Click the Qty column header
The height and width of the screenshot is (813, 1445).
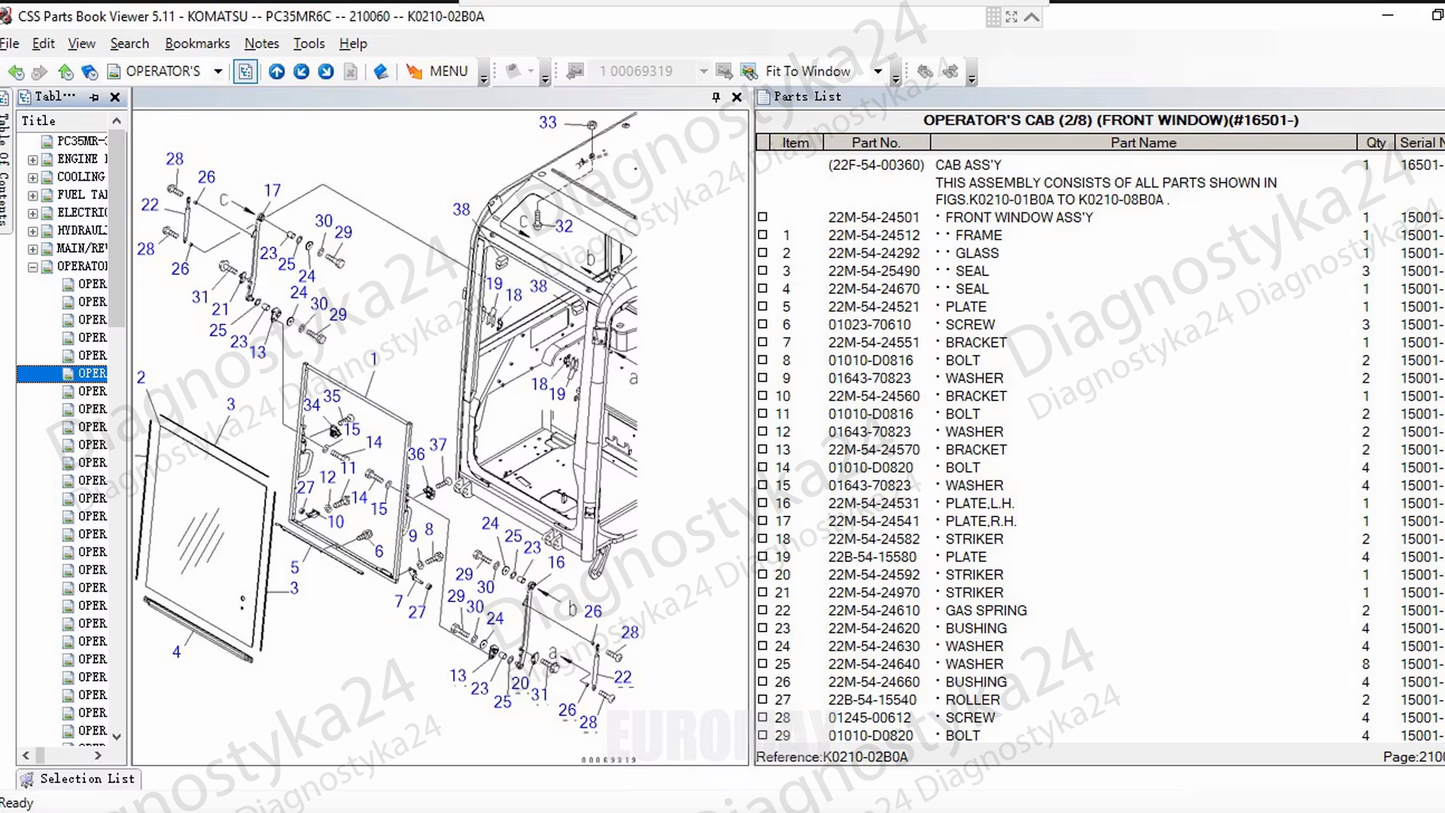[x=1376, y=143]
